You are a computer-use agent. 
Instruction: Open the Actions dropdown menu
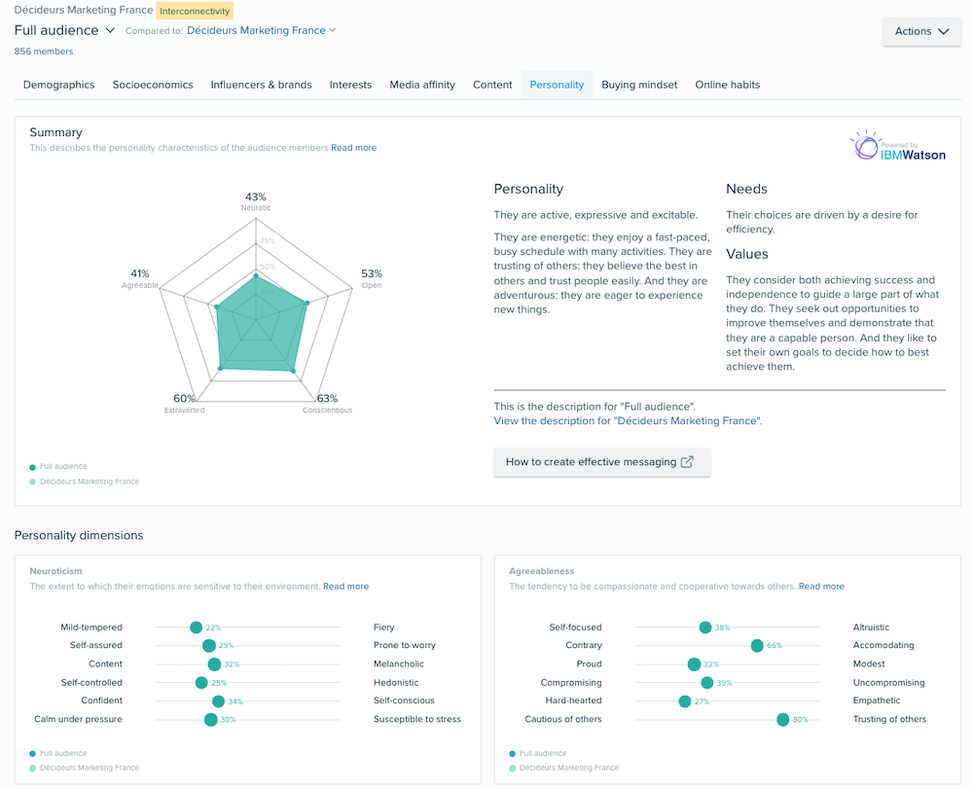(921, 31)
